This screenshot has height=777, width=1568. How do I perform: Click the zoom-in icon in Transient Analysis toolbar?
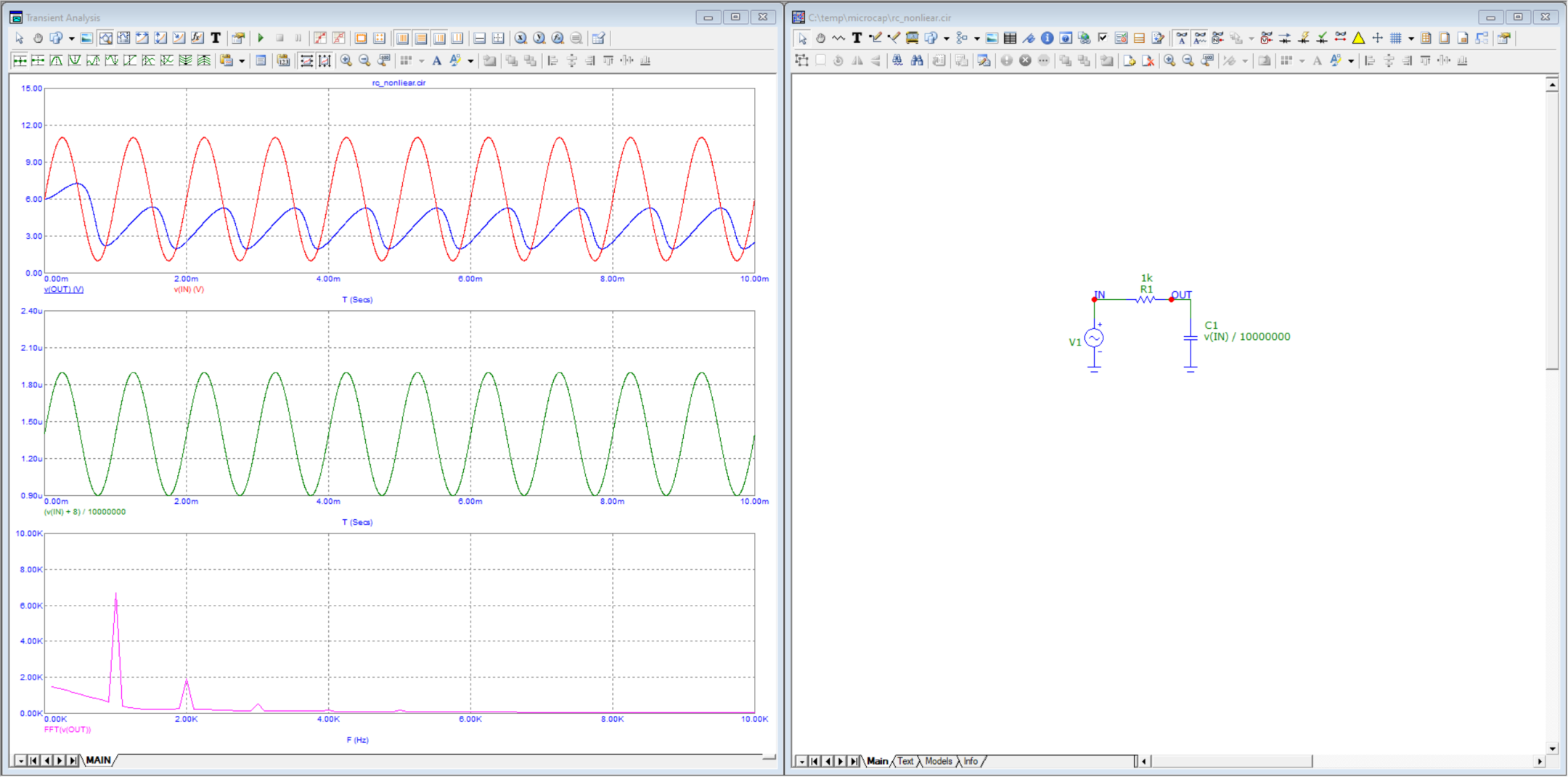click(346, 61)
